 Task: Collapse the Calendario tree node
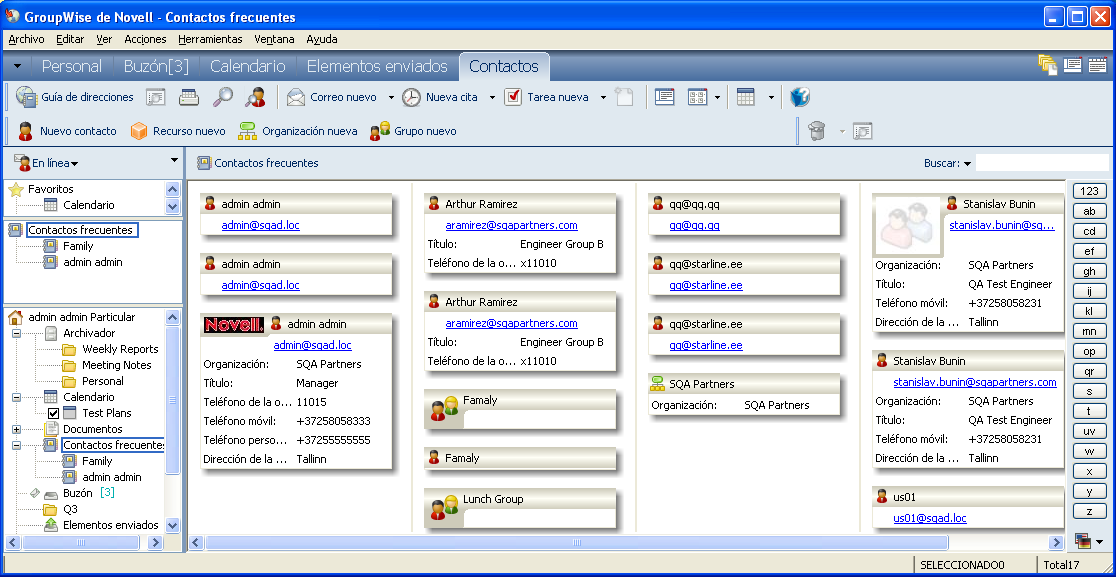(x=16, y=397)
